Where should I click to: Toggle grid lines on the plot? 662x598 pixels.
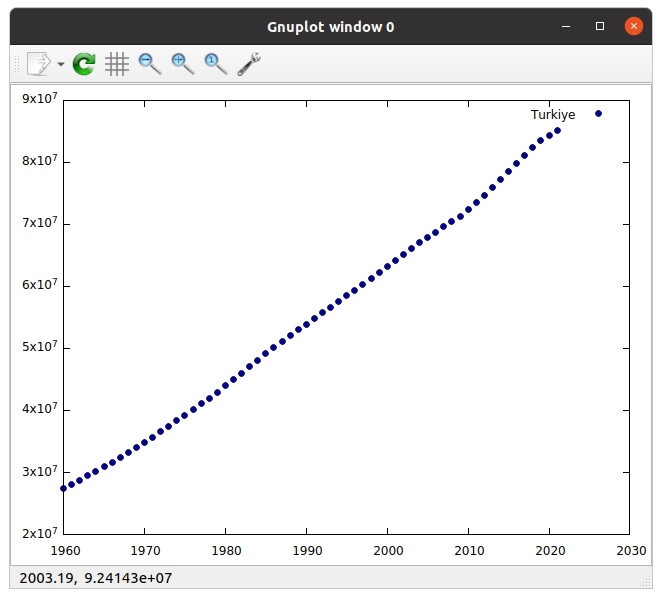117,64
